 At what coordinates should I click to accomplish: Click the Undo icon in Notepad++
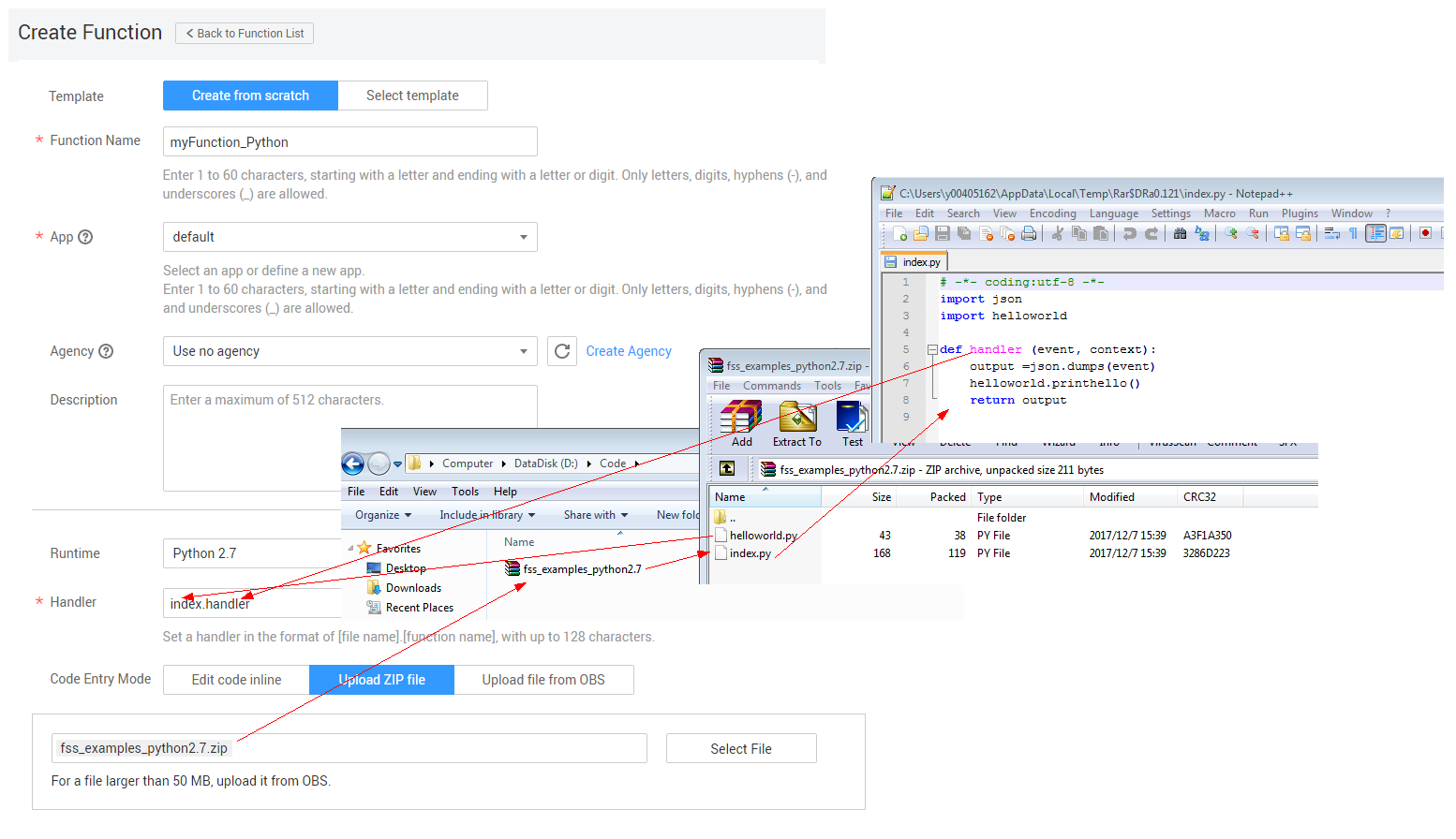pos(1130,233)
